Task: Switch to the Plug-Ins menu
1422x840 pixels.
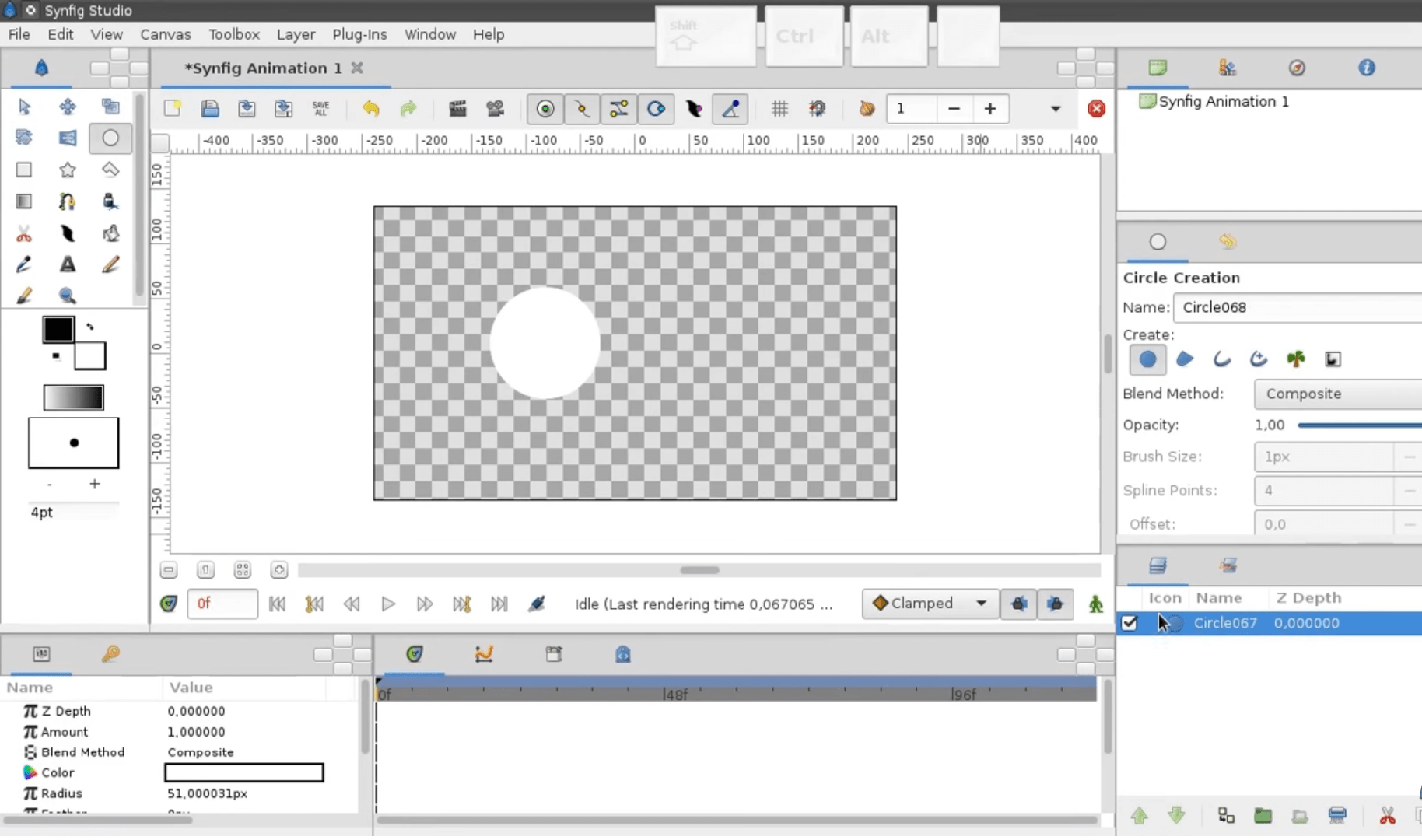Action: pos(359,34)
